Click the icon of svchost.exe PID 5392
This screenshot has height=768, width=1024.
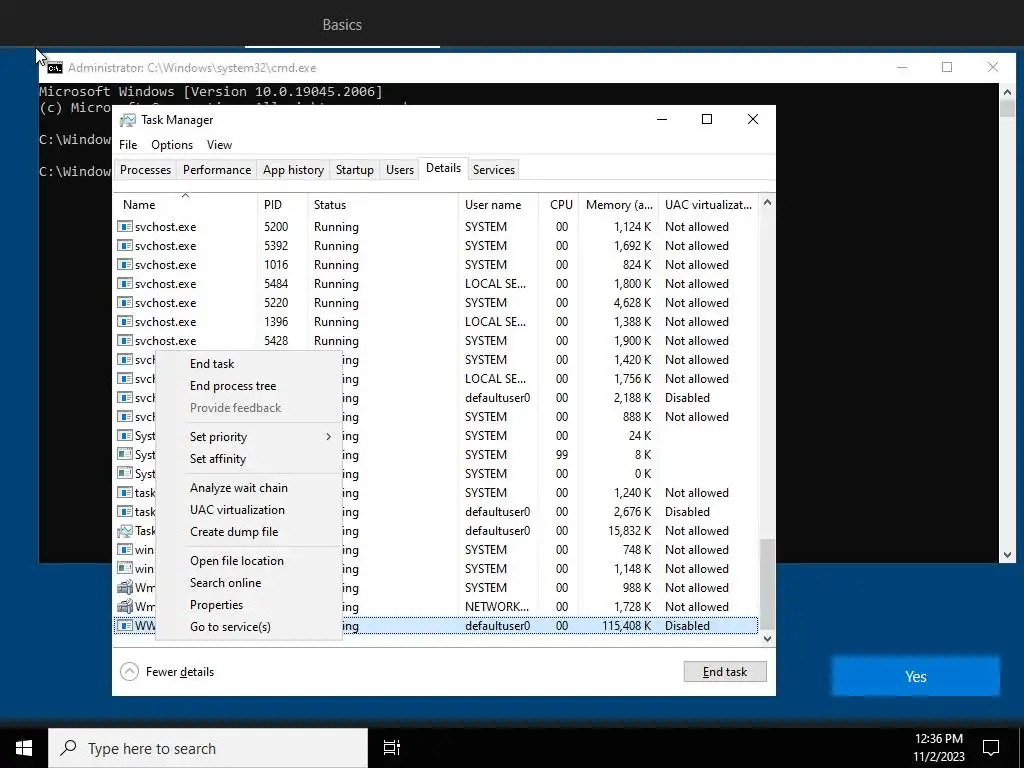pos(125,246)
